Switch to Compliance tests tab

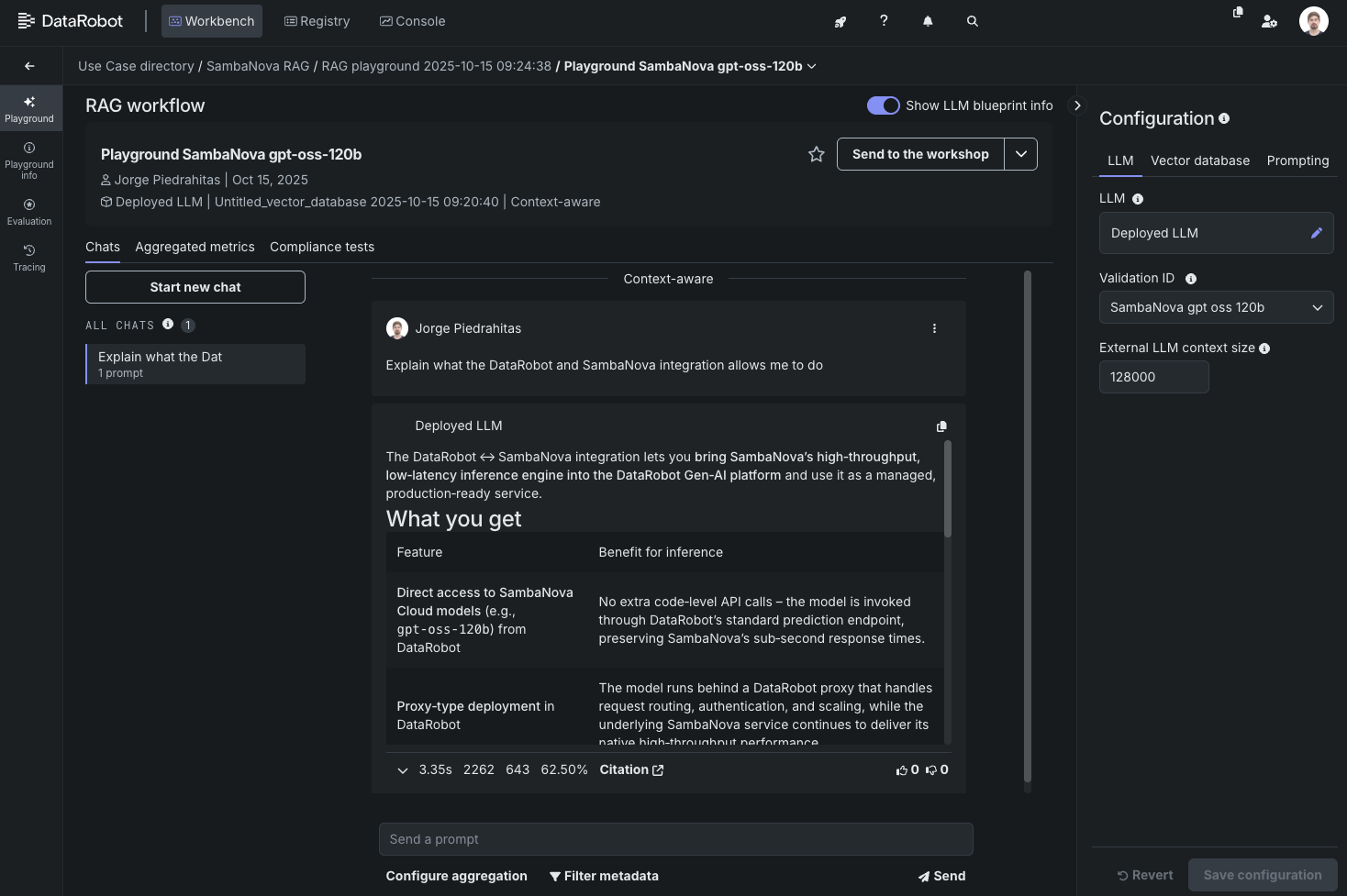click(x=322, y=247)
